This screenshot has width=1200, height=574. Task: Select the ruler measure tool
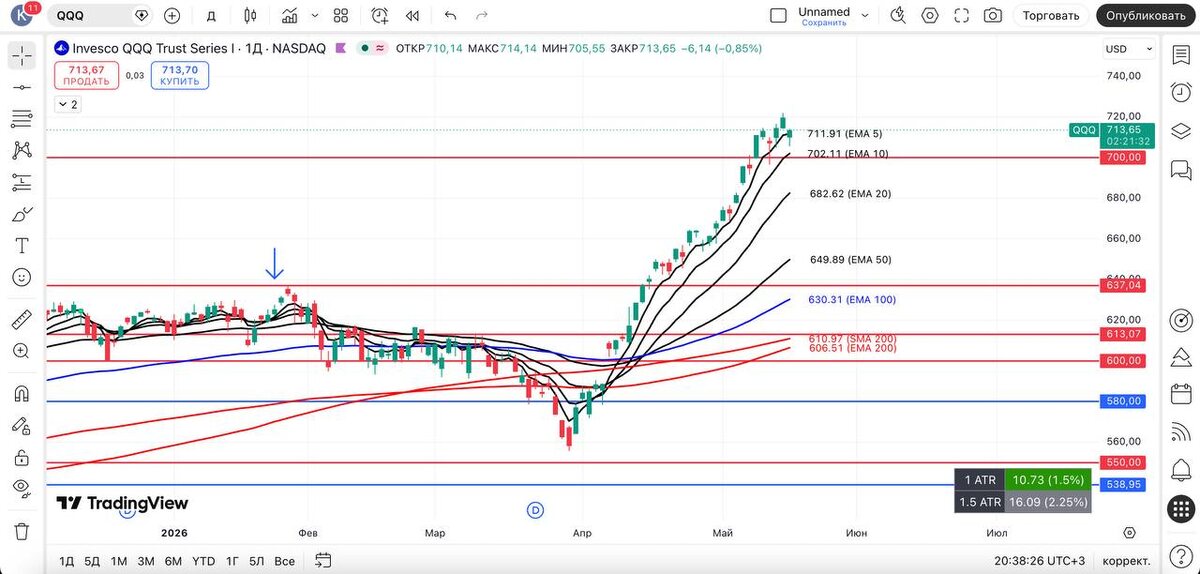22,320
